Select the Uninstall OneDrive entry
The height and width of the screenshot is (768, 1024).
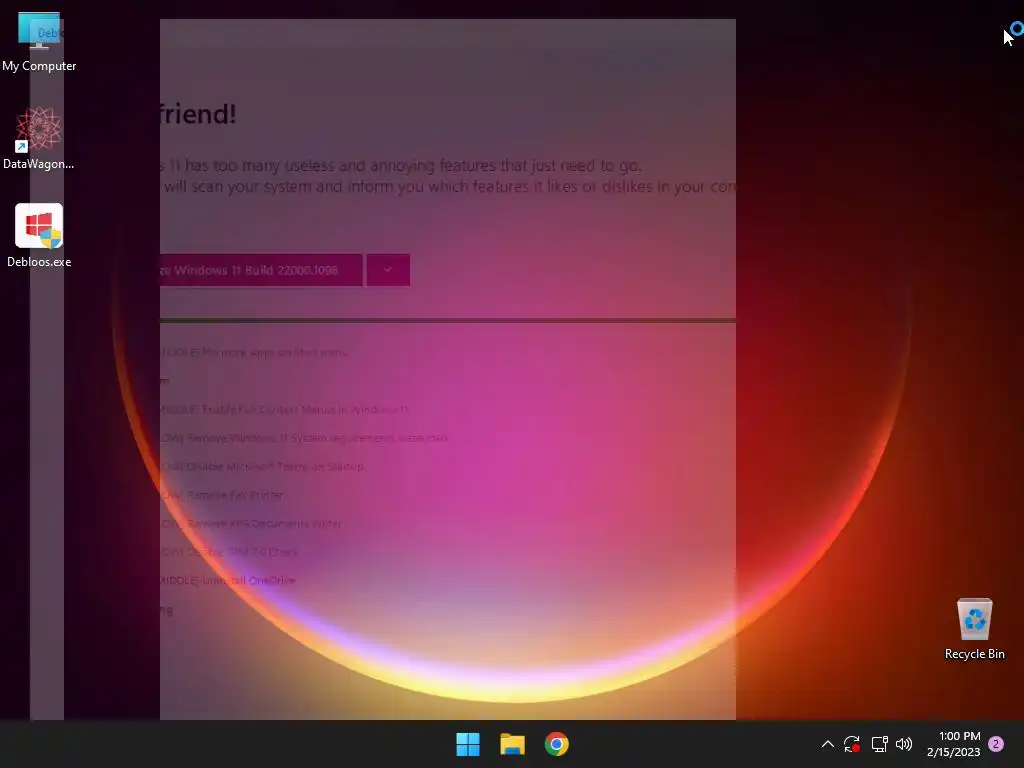coord(228,580)
